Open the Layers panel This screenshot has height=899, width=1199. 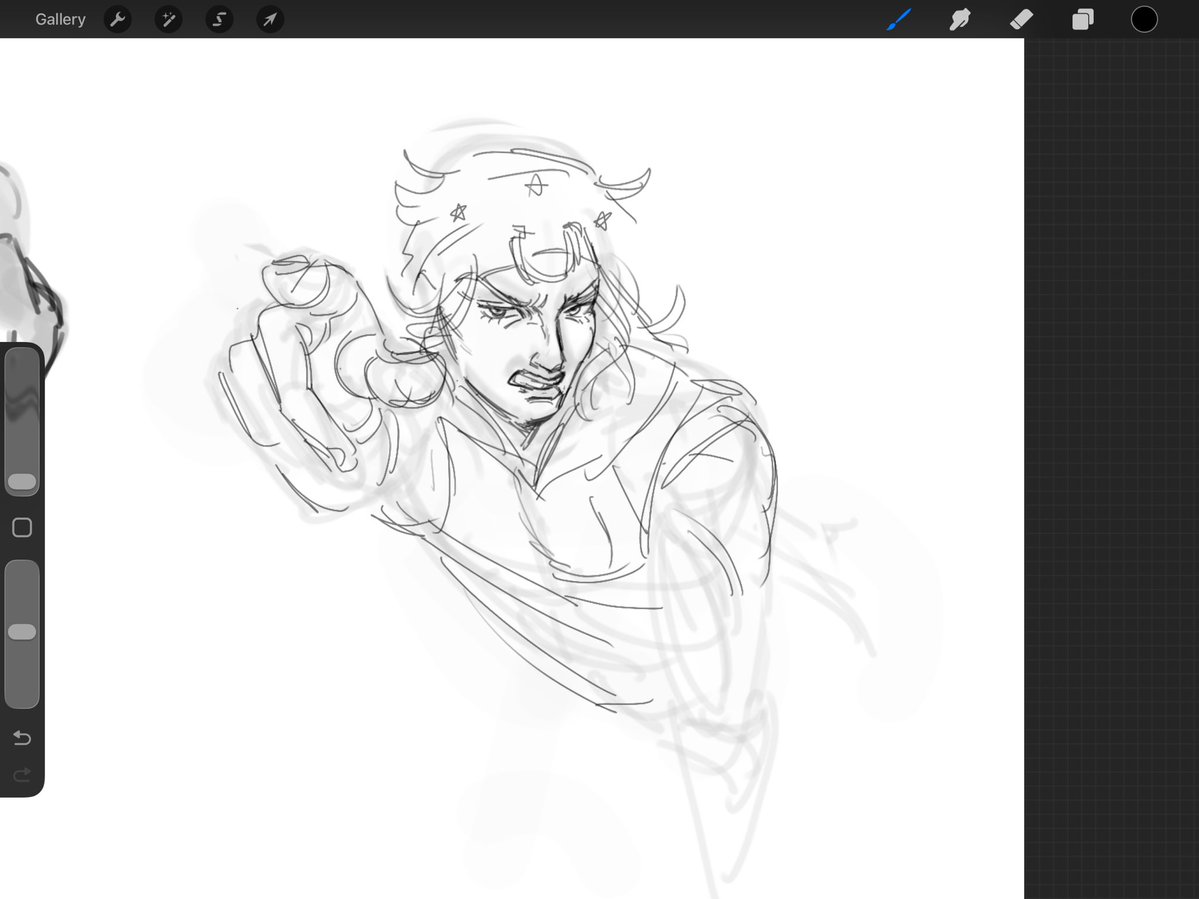pyautogui.click(x=1083, y=19)
